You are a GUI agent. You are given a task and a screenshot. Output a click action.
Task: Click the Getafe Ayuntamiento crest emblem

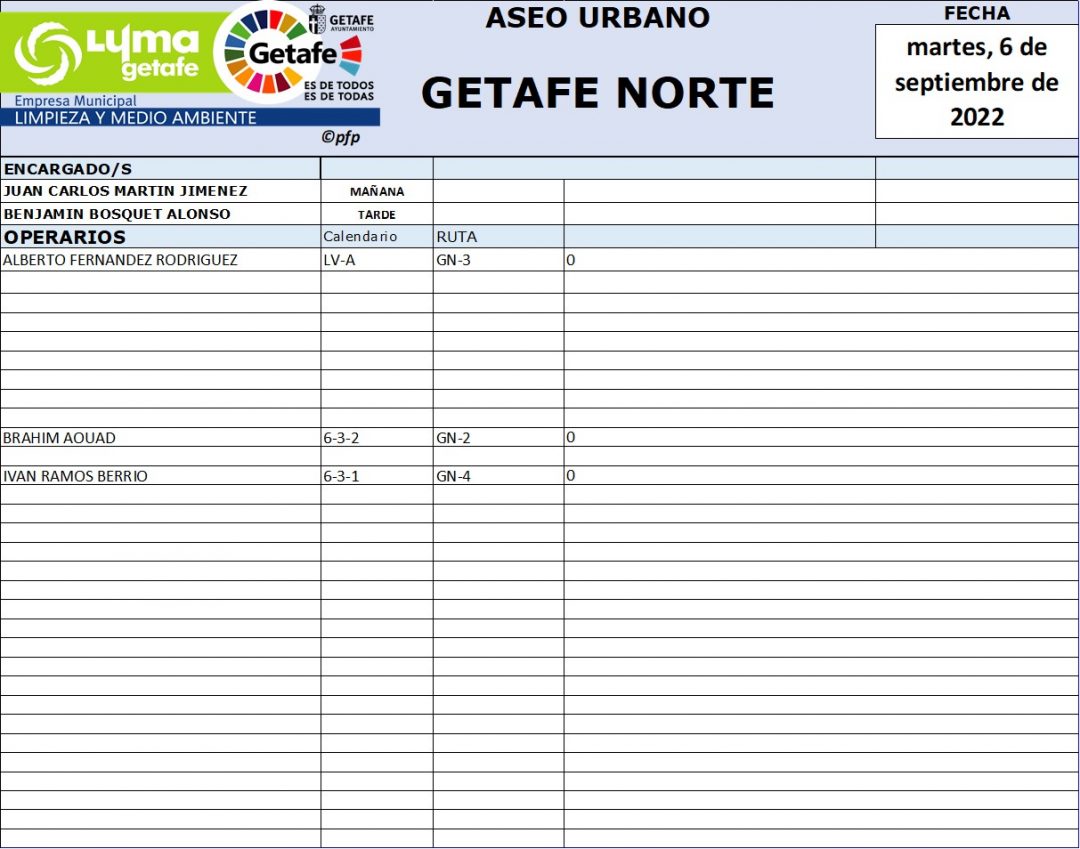click(316, 20)
